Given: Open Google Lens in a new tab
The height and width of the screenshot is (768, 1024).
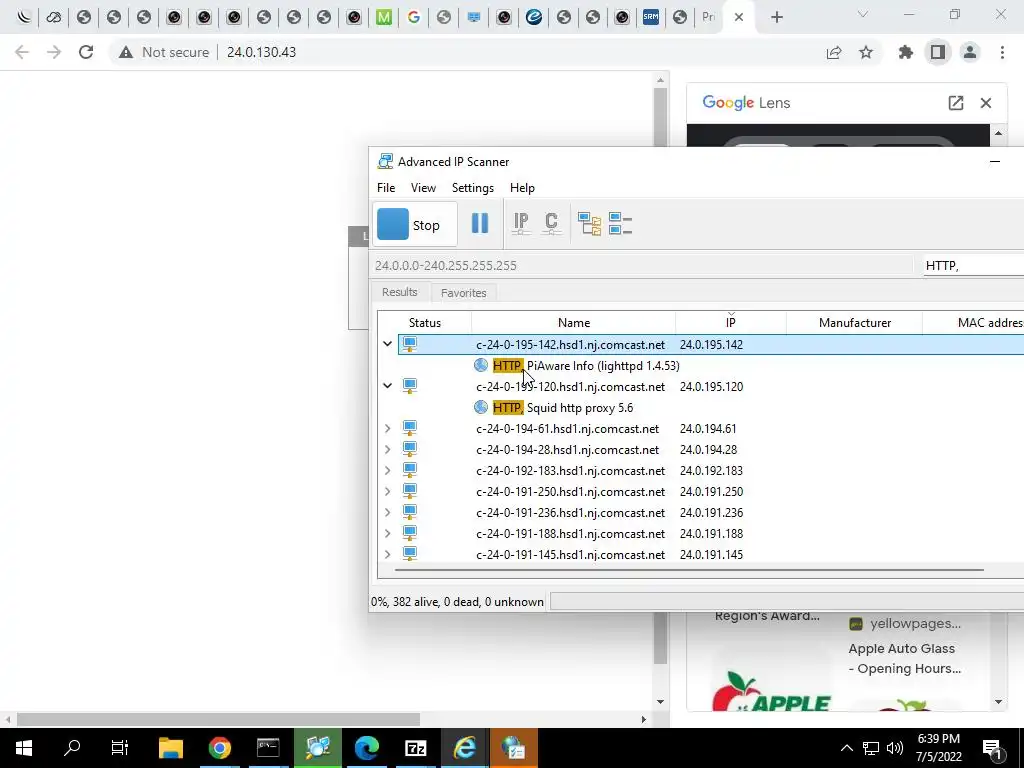Looking at the screenshot, I should [955, 103].
